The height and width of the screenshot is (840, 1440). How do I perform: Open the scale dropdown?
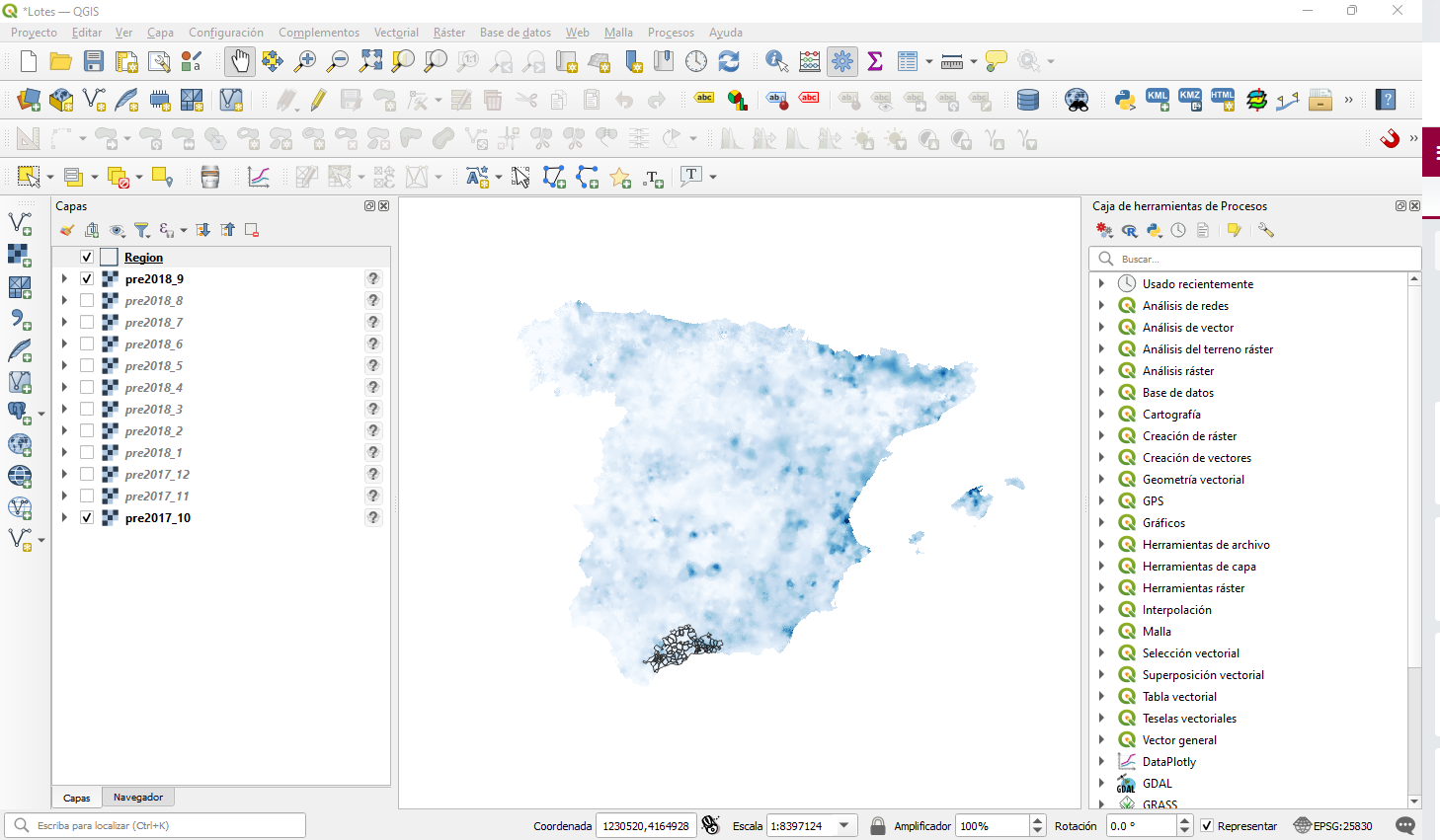844,825
